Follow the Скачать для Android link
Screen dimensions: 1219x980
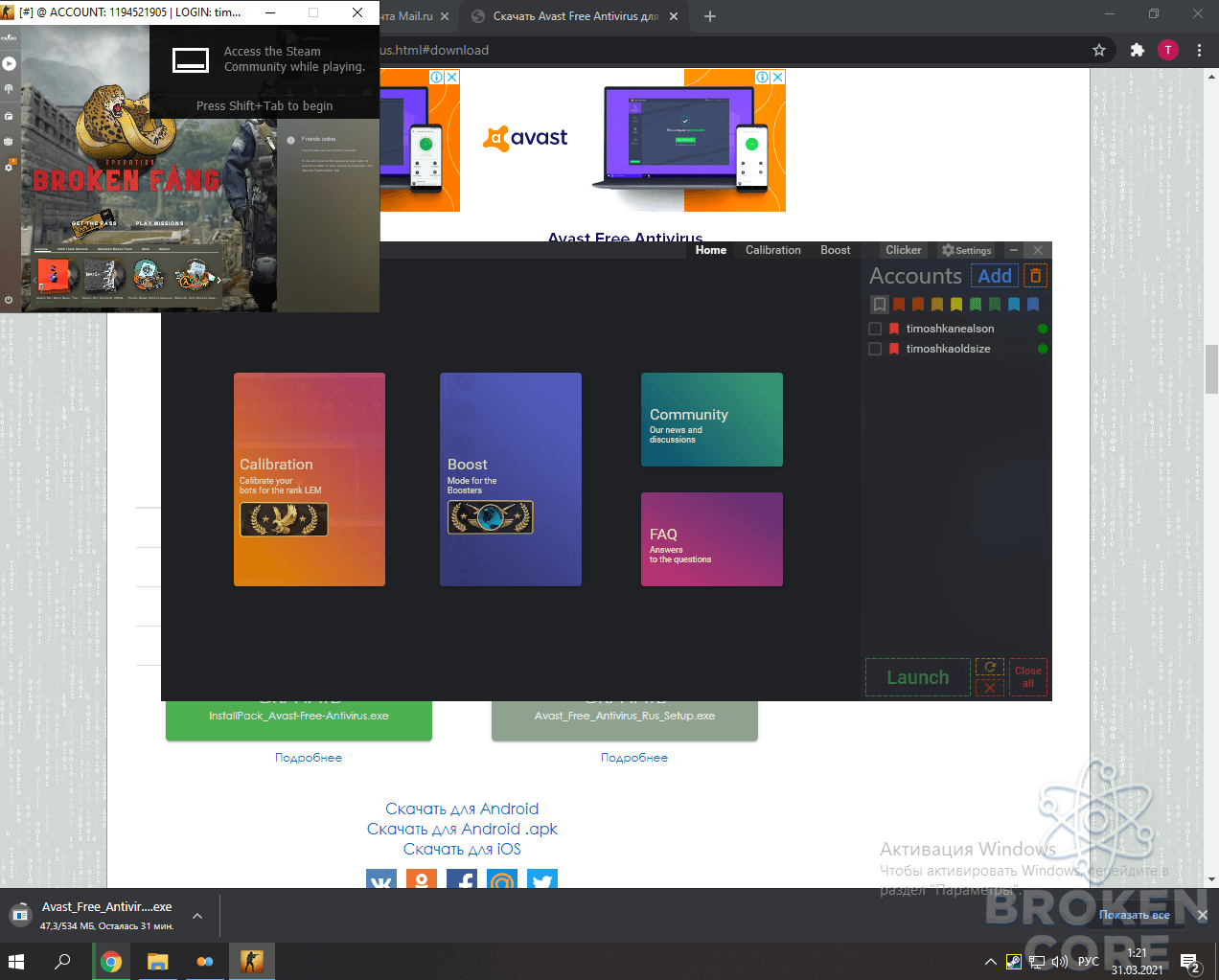(x=462, y=809)
